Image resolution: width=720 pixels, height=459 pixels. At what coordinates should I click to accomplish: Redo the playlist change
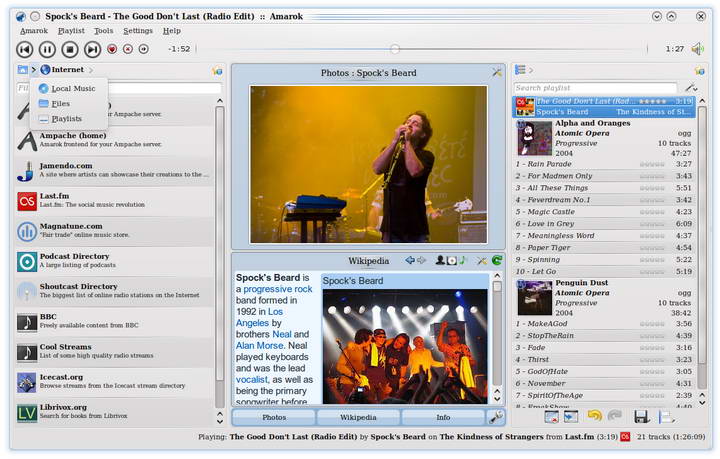pyautogui.click(x=614, y=416)
